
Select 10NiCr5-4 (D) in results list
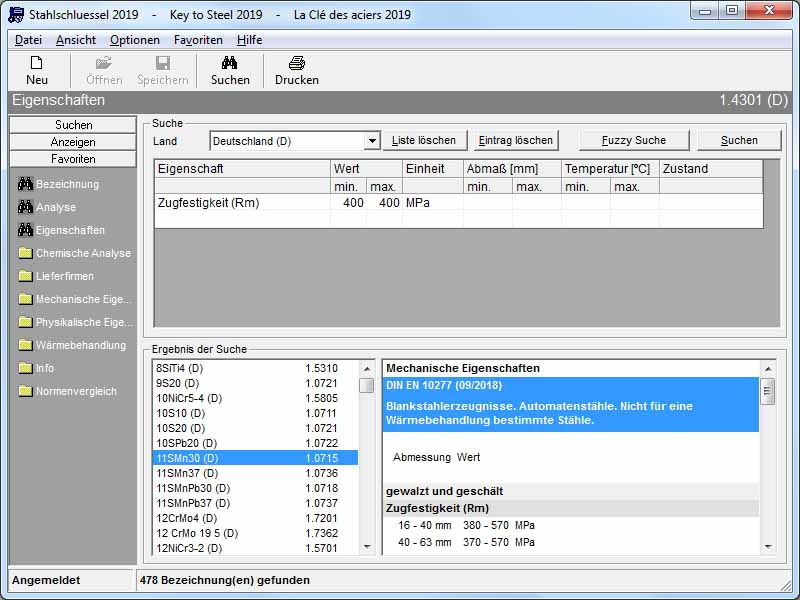click(x=255, y=398)
